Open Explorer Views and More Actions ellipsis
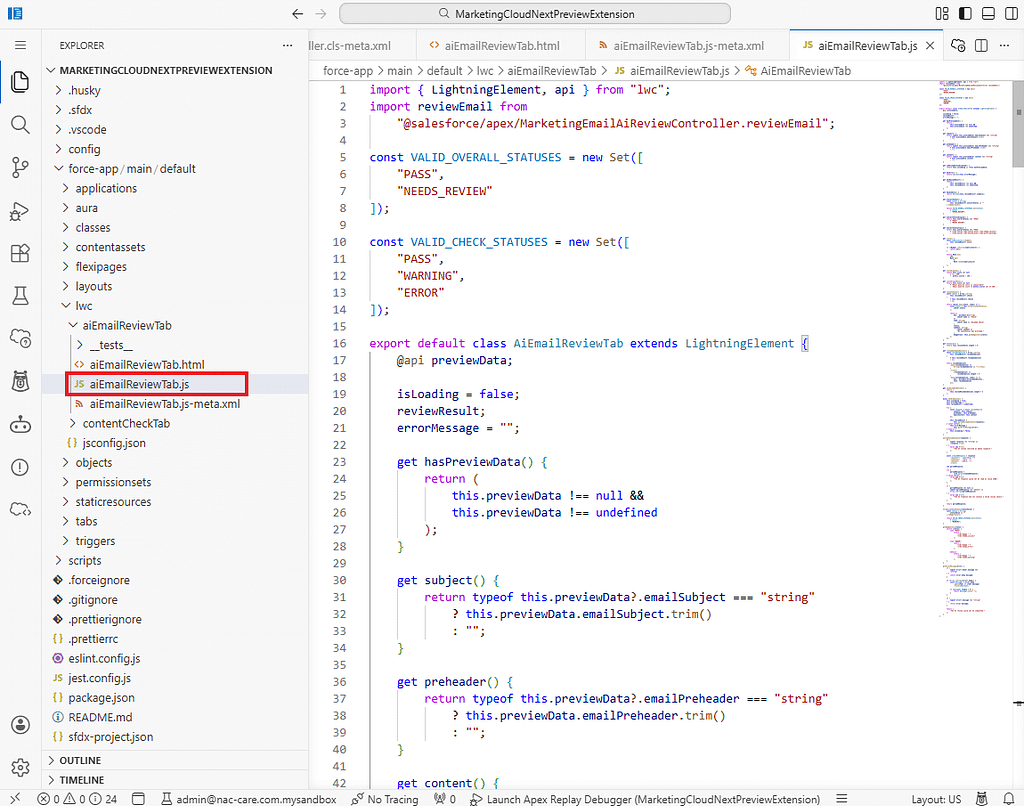1024x806 pixels. tap(287, 45)
